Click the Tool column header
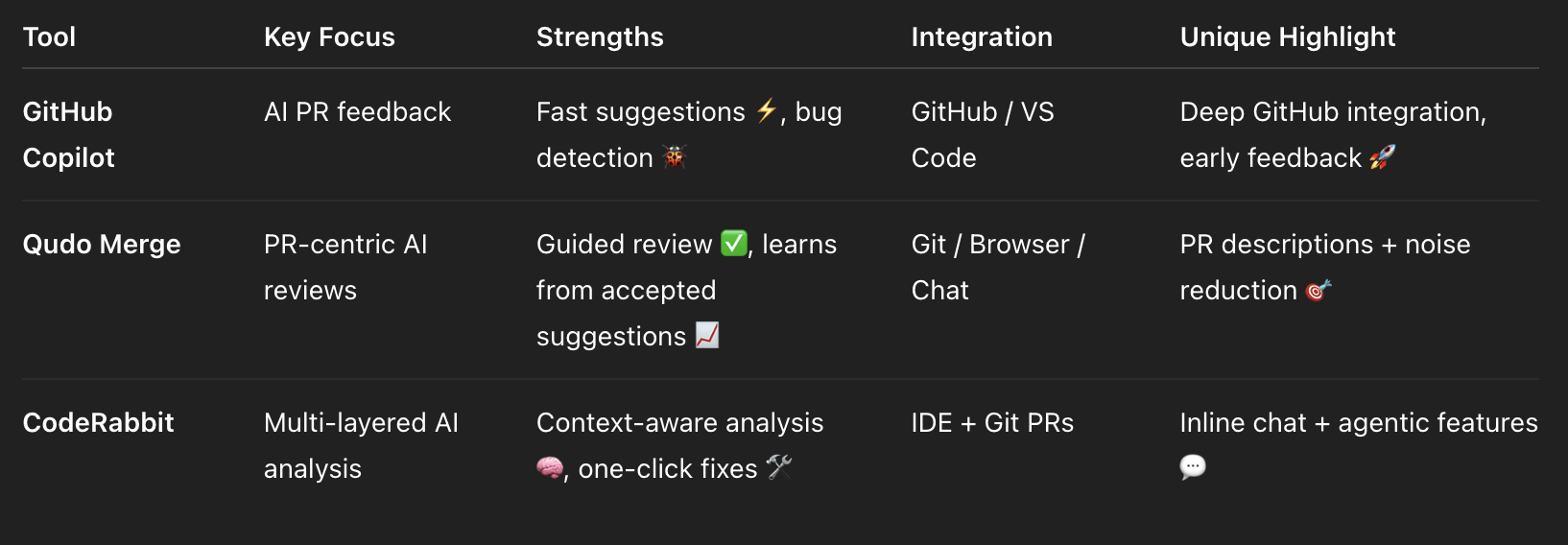The image size is (1568, 545). click(x=49, y=36)
